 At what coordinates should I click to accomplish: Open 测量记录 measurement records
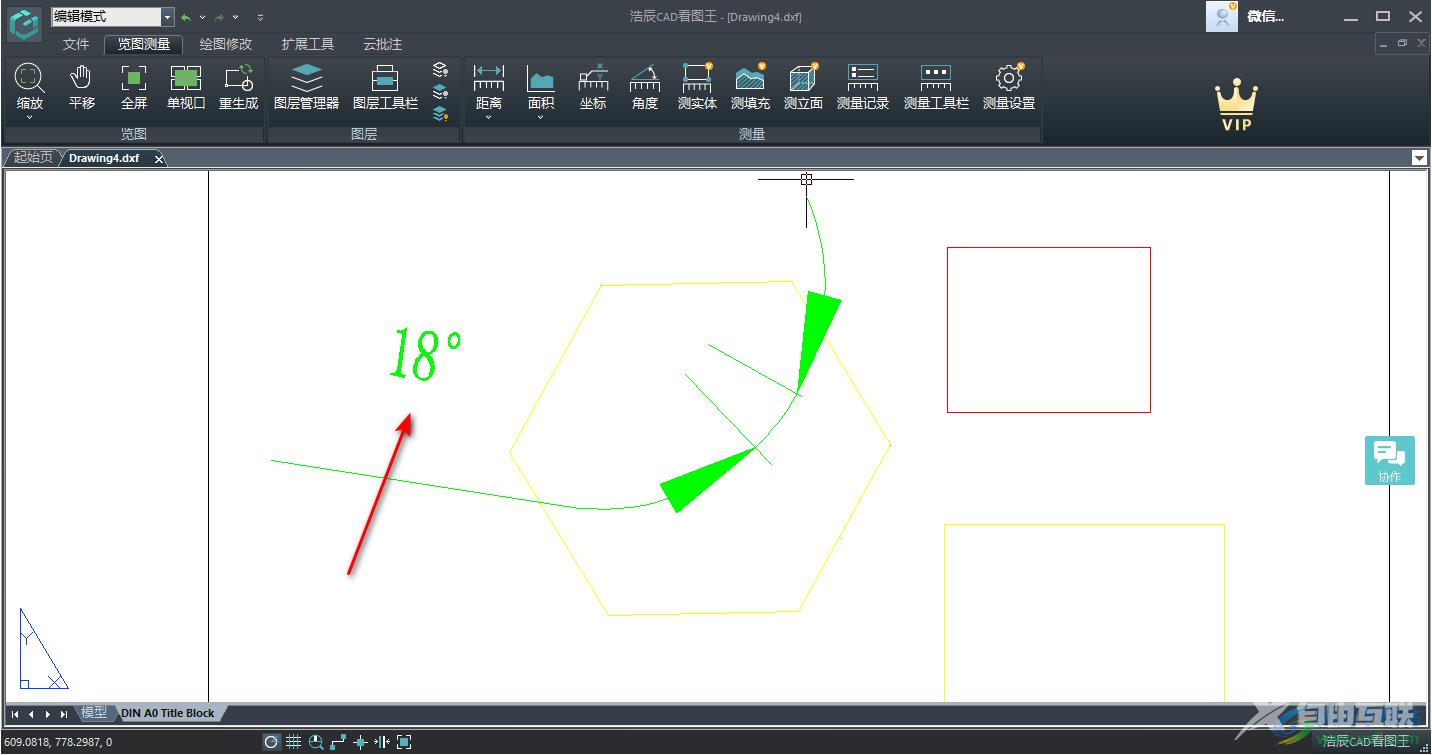point(863,86)
